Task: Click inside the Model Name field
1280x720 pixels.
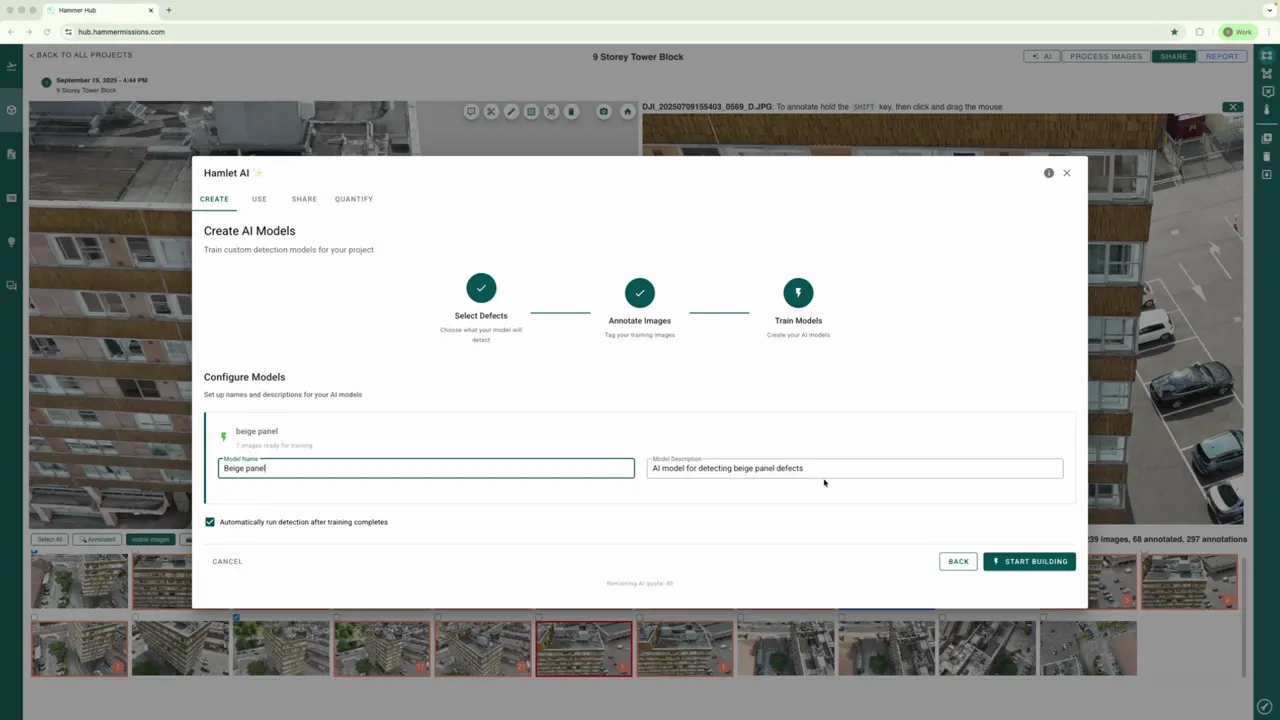Action: [425, 468]
